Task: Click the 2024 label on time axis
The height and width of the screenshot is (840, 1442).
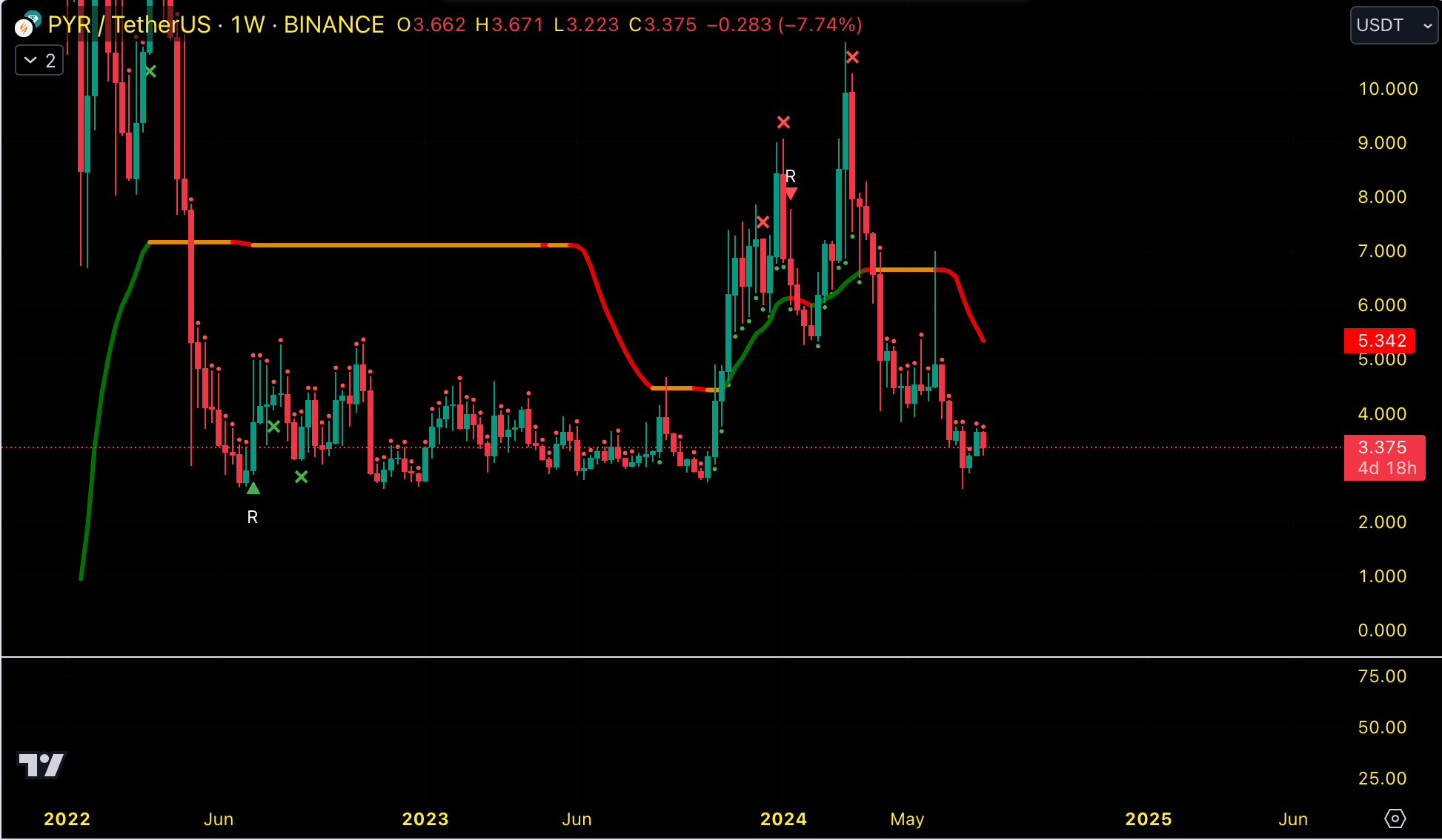Action: (783, 819)
